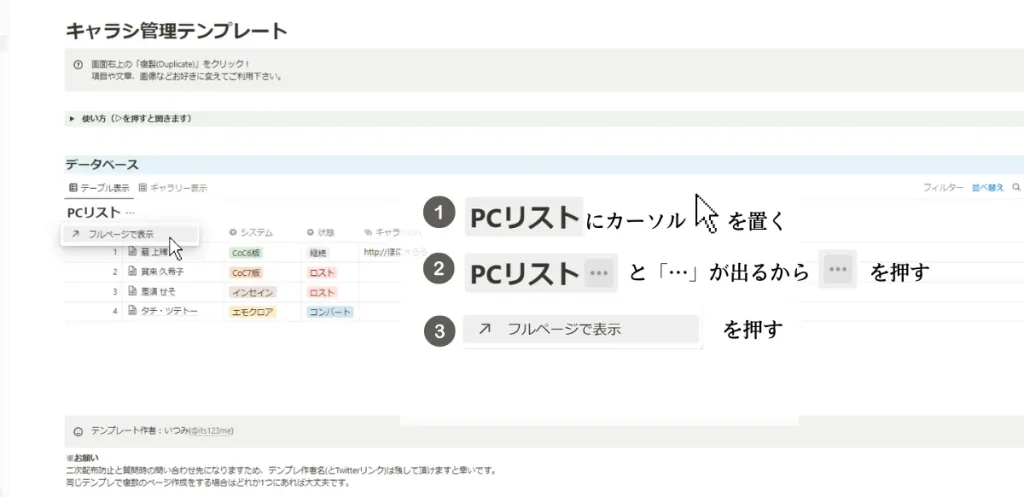Image resolution: width=1024 pixels, height=497 pixels.
Task: Click the キャラシ管理テンプレート page title
Action: click(x=176, y=31)
